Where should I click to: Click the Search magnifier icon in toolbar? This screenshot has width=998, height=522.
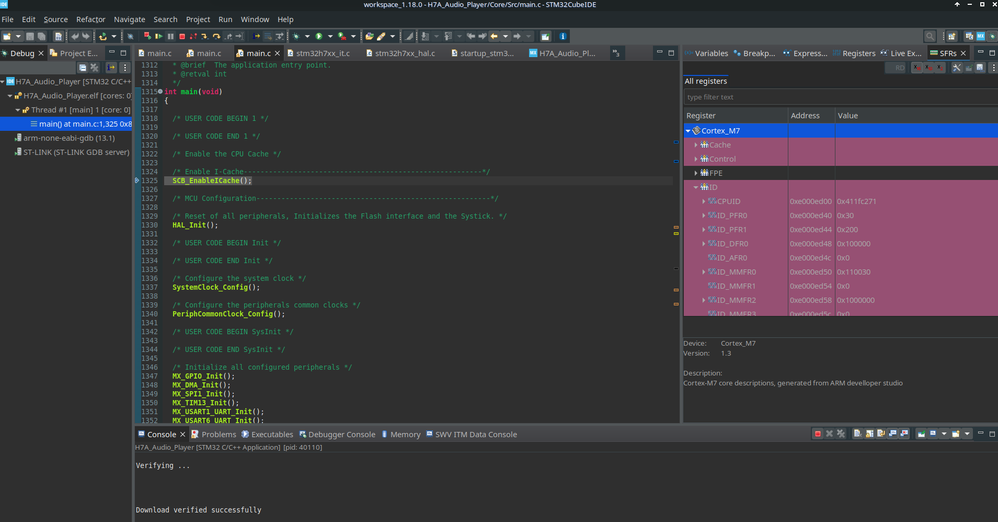click(x=930, y=36)
